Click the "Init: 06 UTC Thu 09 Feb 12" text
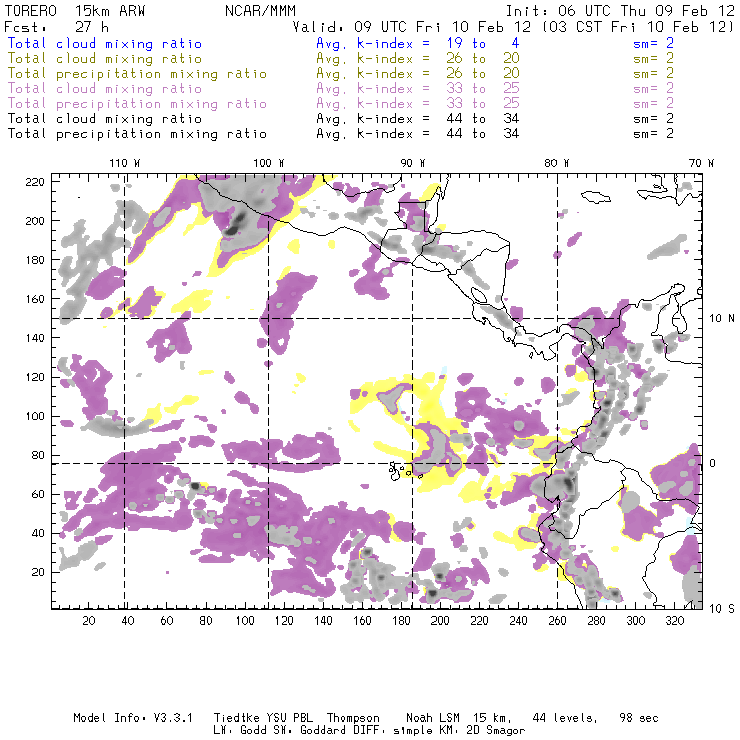 (x=620, y=11)
